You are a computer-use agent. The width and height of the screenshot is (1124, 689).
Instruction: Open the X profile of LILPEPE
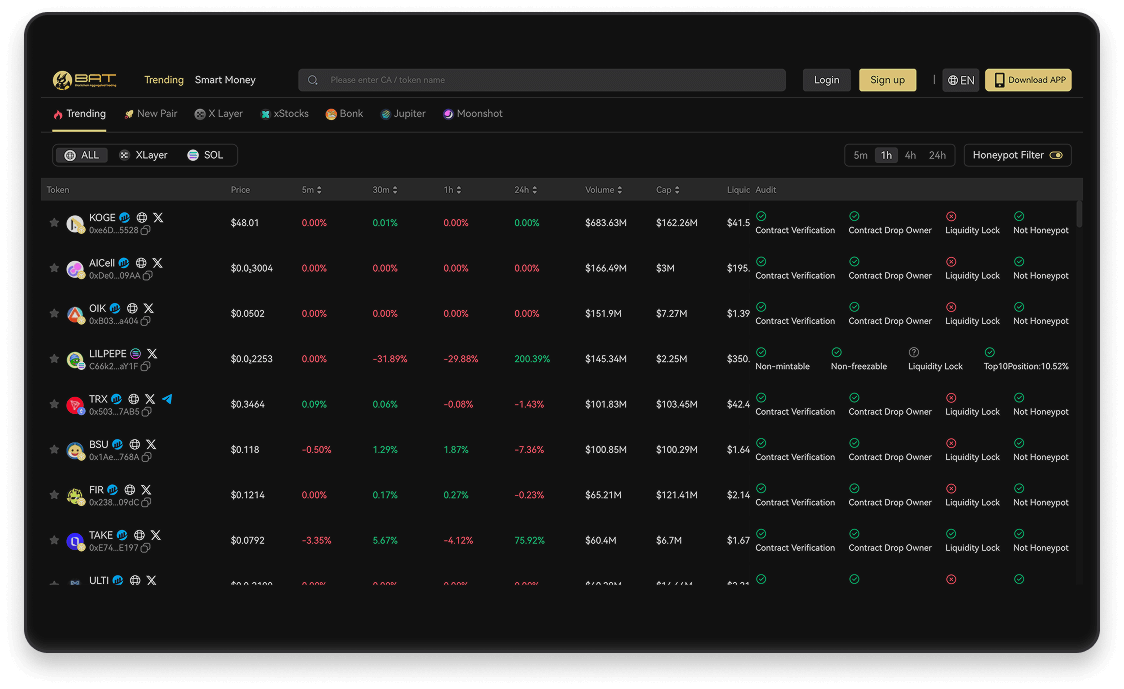pyautogui.click(x=152, y=354)
